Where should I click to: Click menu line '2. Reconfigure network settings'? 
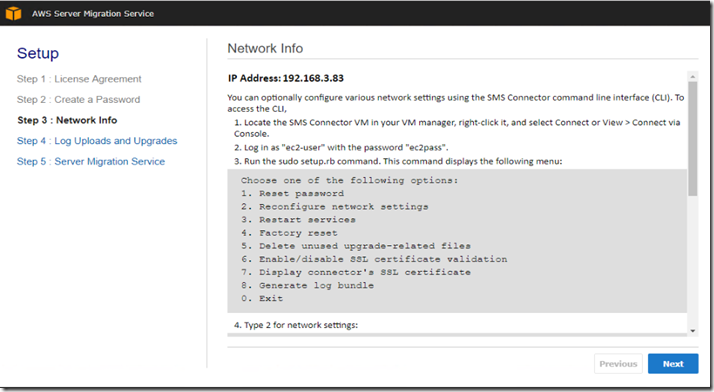(x=335, y=207)
